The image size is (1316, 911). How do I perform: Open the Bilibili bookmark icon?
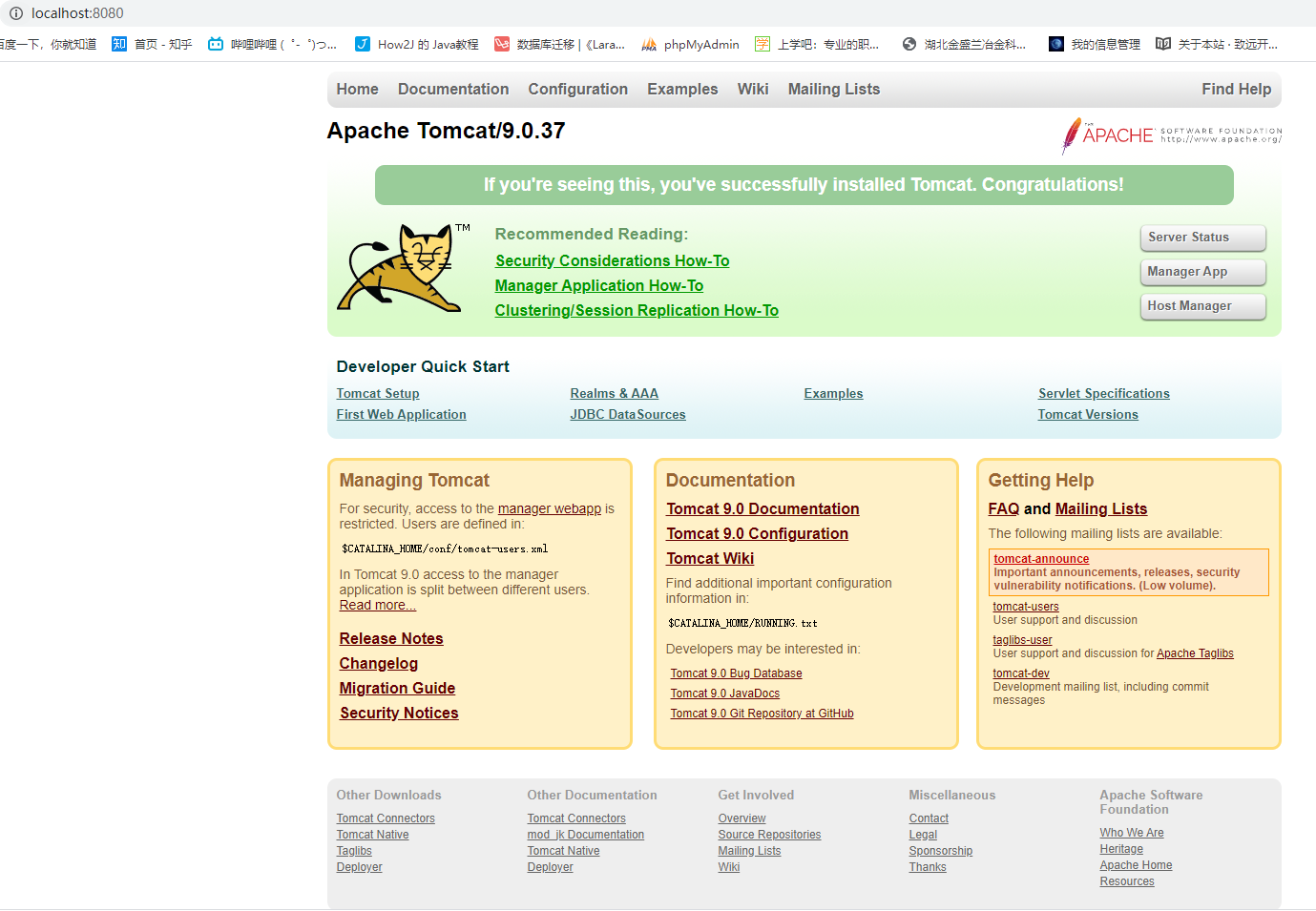click(216, 44)
